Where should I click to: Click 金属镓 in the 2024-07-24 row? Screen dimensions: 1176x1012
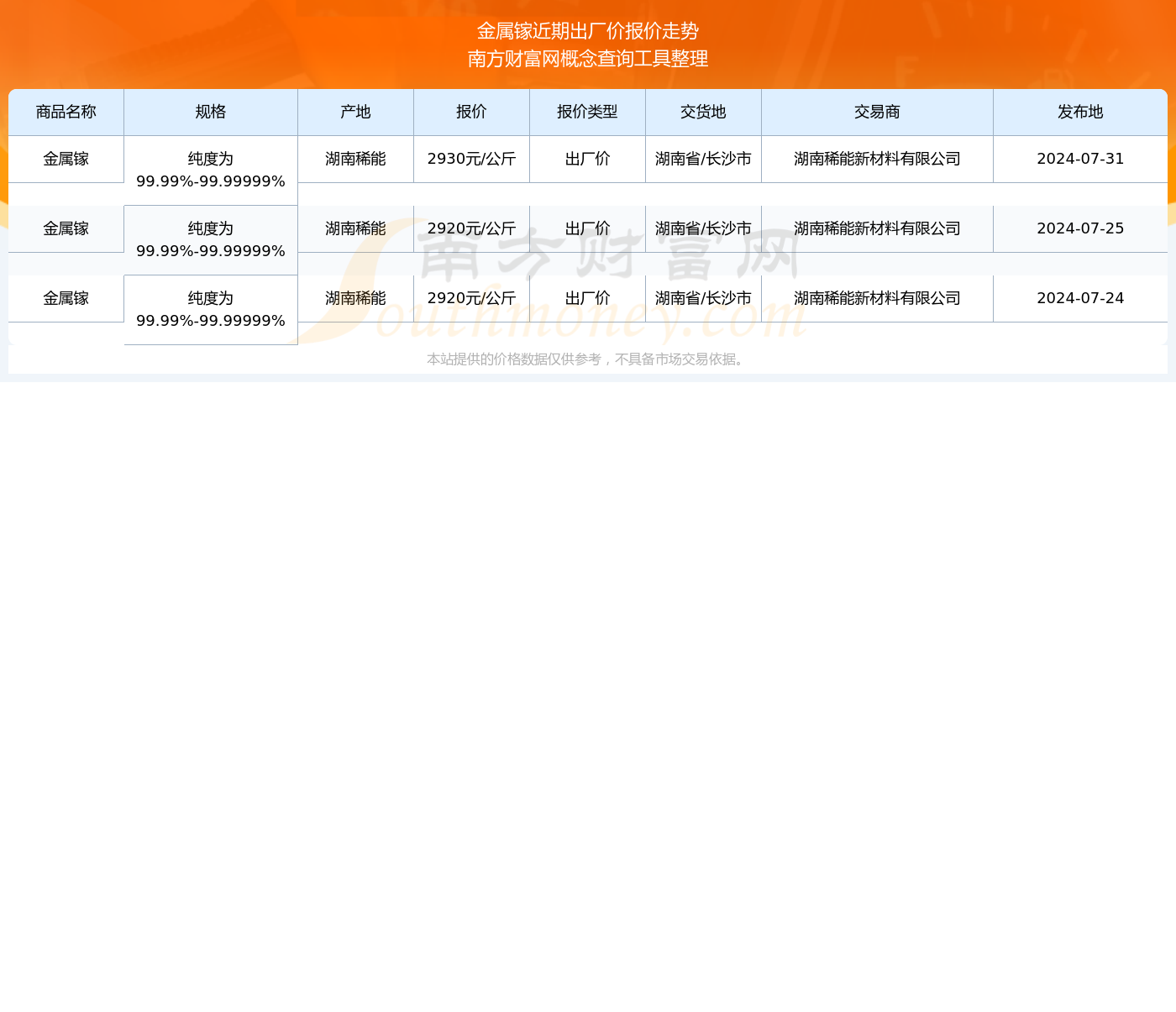coord(66,298)
